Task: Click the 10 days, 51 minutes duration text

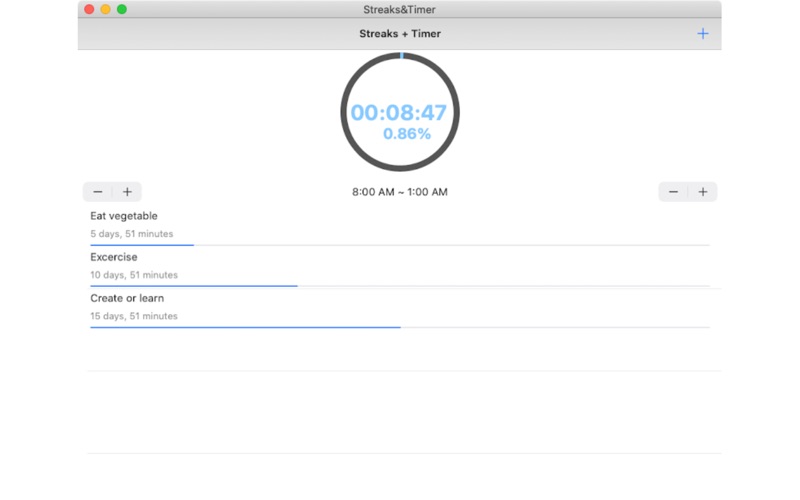Action: click(134, 275)
